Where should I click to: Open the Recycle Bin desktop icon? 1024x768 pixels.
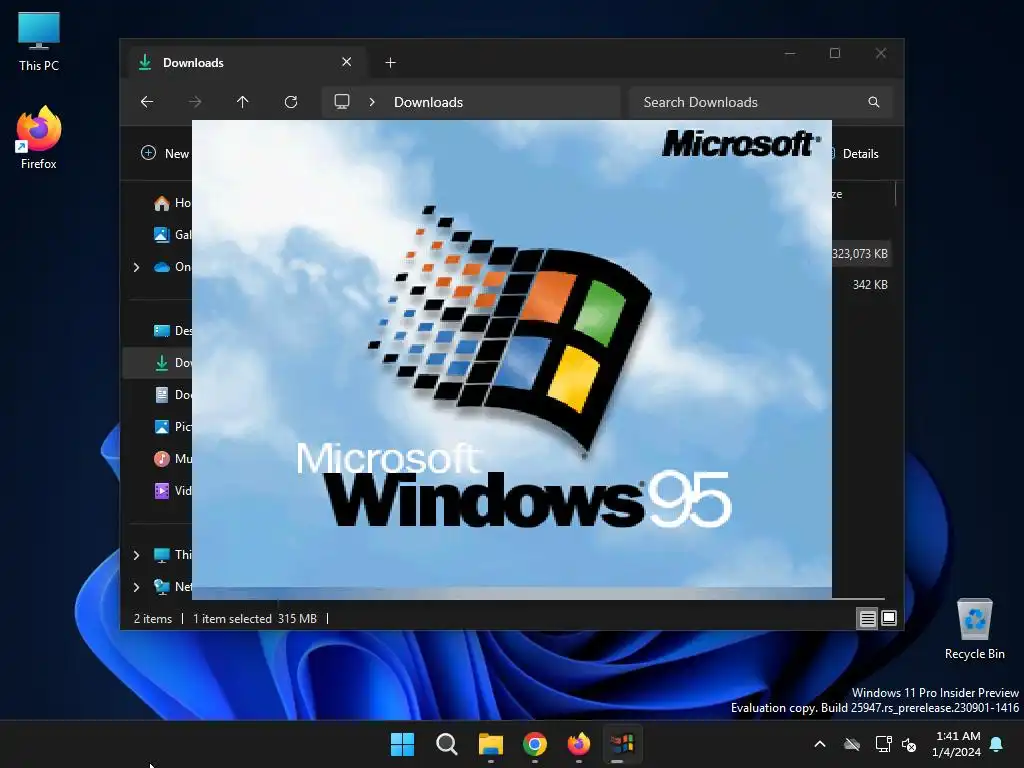pyautogui.click(x=974, y=629)
